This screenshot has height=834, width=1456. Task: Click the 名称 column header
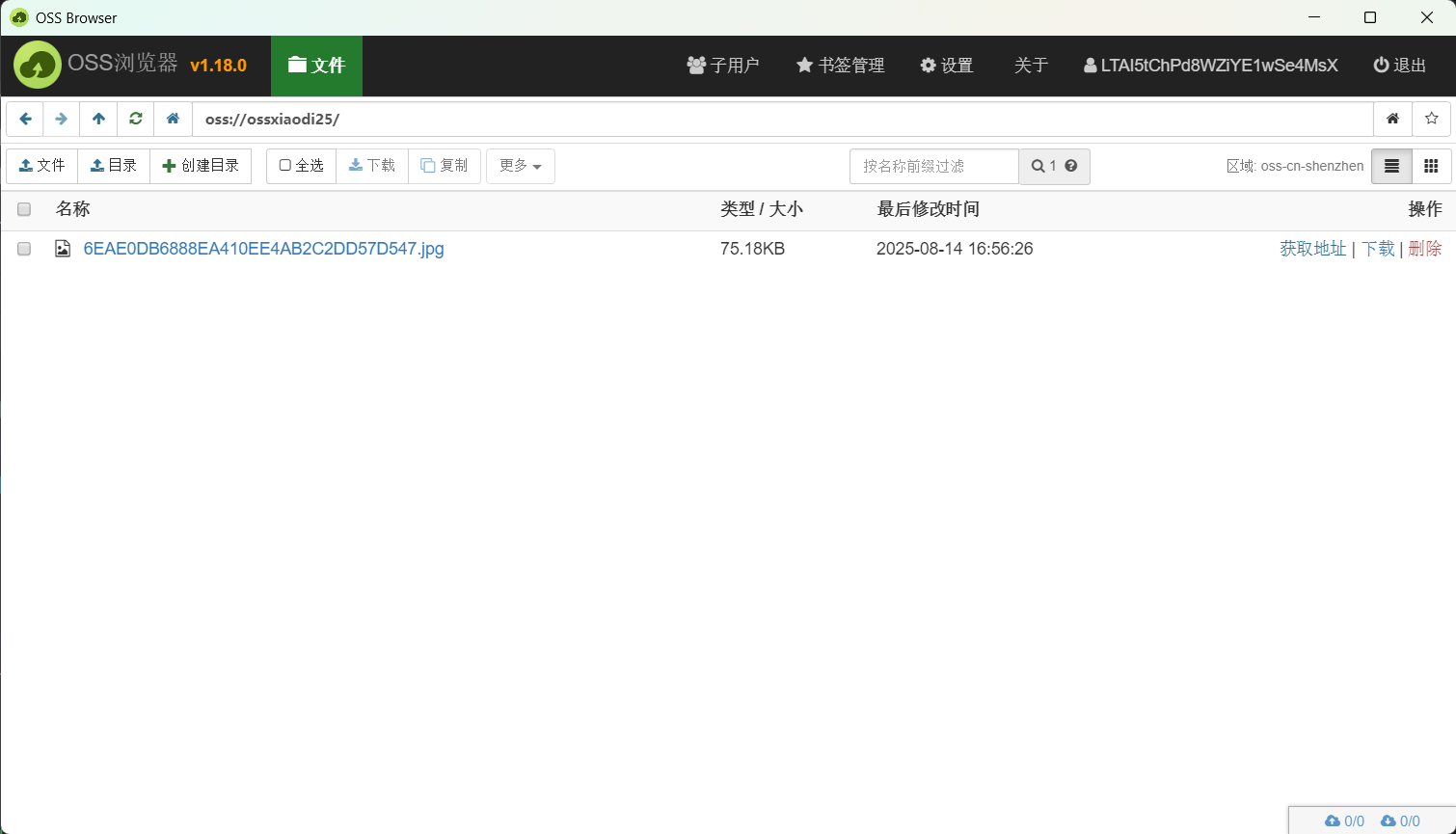73,209
